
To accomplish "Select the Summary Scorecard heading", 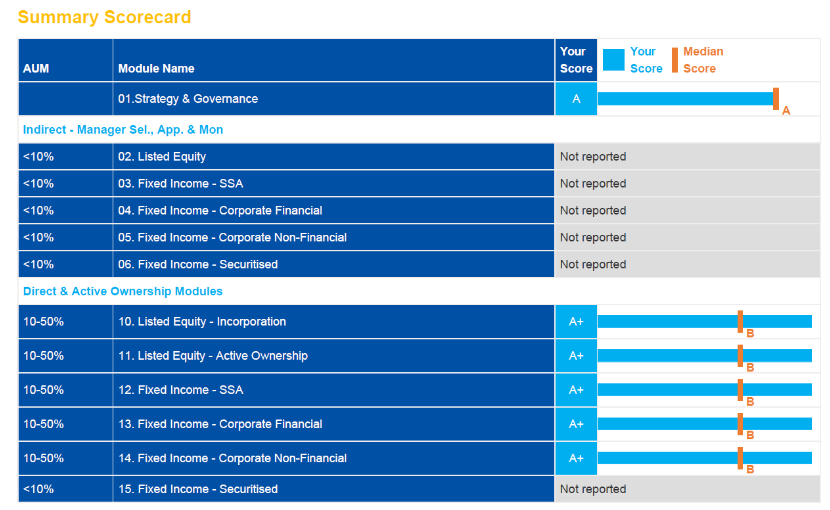I will point(104,17).
